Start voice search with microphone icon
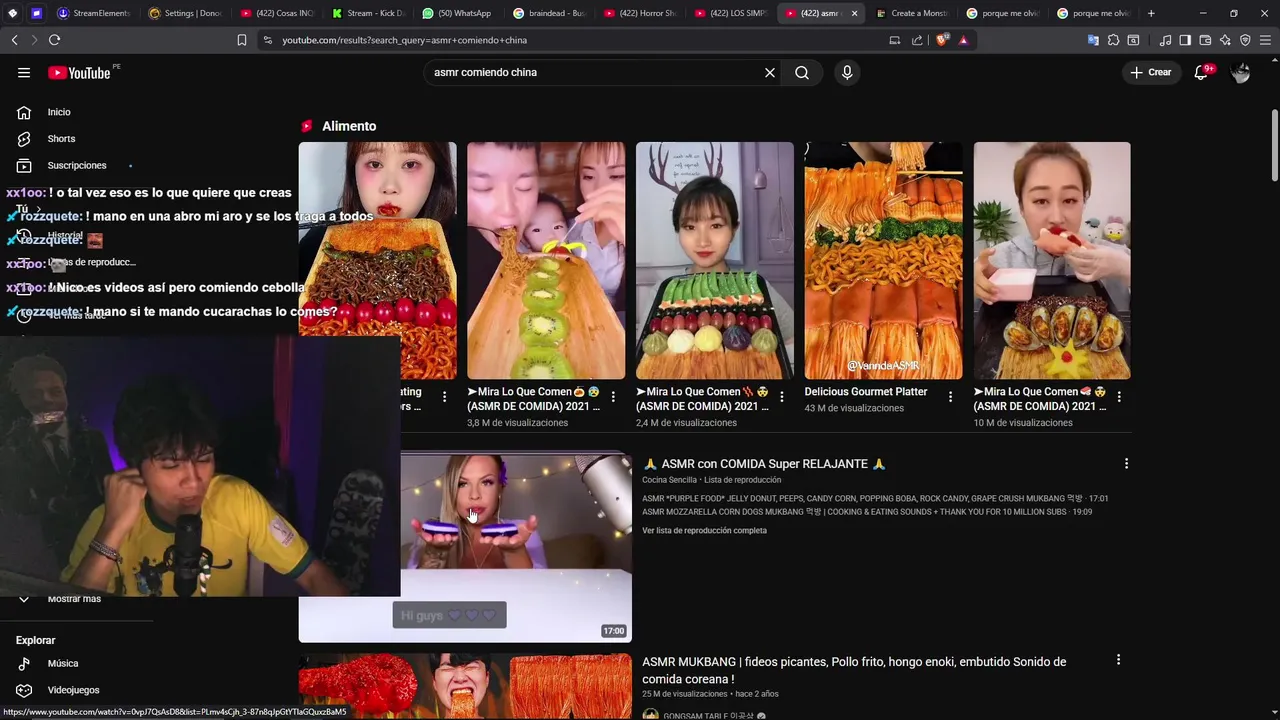 pos(847,72)
